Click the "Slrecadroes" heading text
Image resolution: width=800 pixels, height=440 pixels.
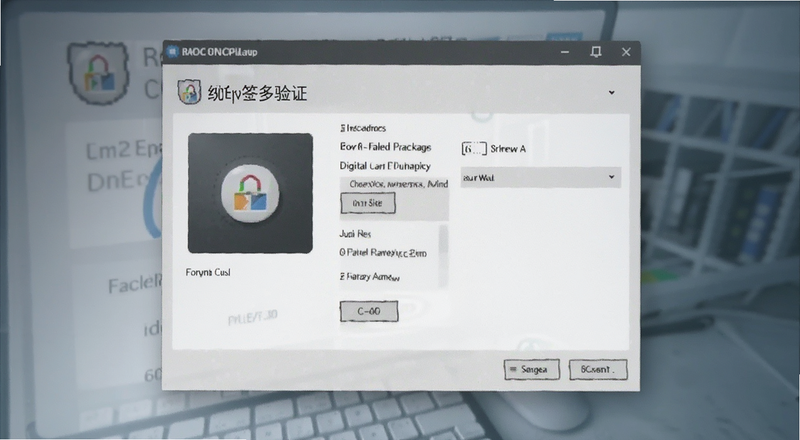(x=363, y=128)
